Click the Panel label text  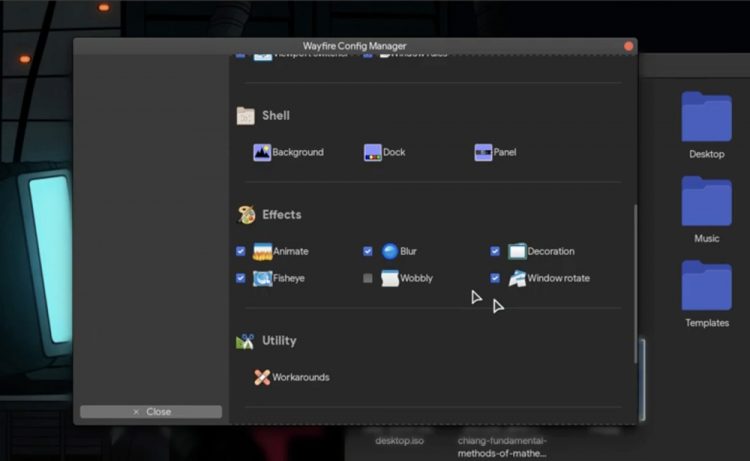point(505,153)
